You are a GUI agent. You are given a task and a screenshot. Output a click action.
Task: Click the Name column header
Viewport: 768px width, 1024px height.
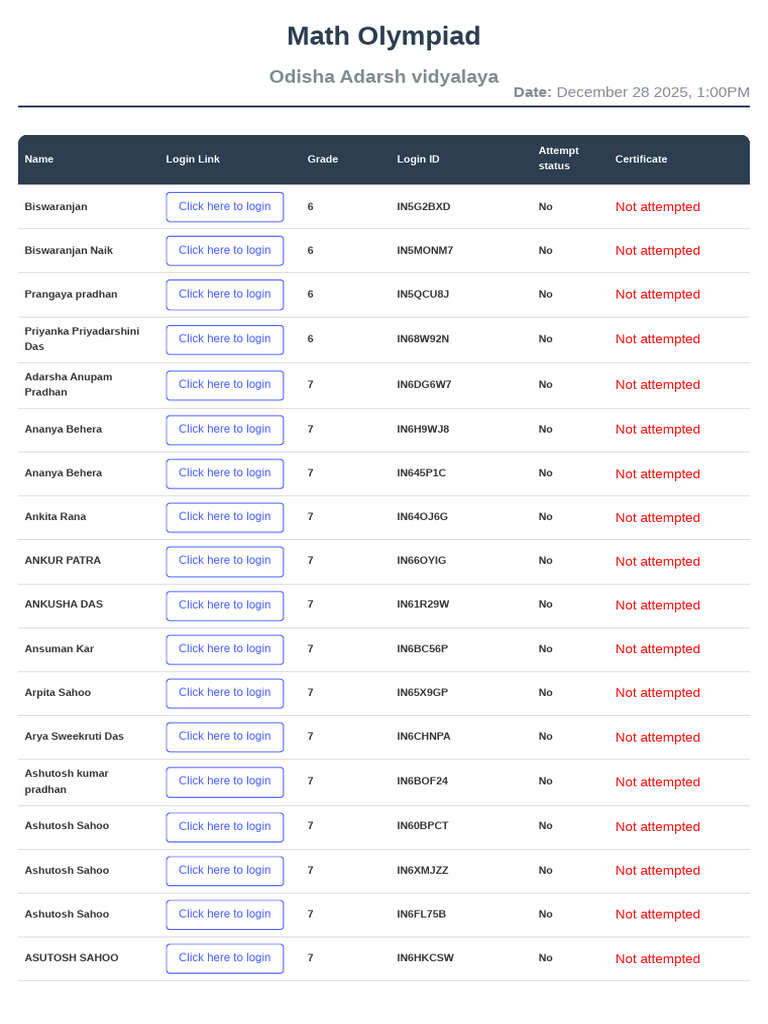coord(39,159)
